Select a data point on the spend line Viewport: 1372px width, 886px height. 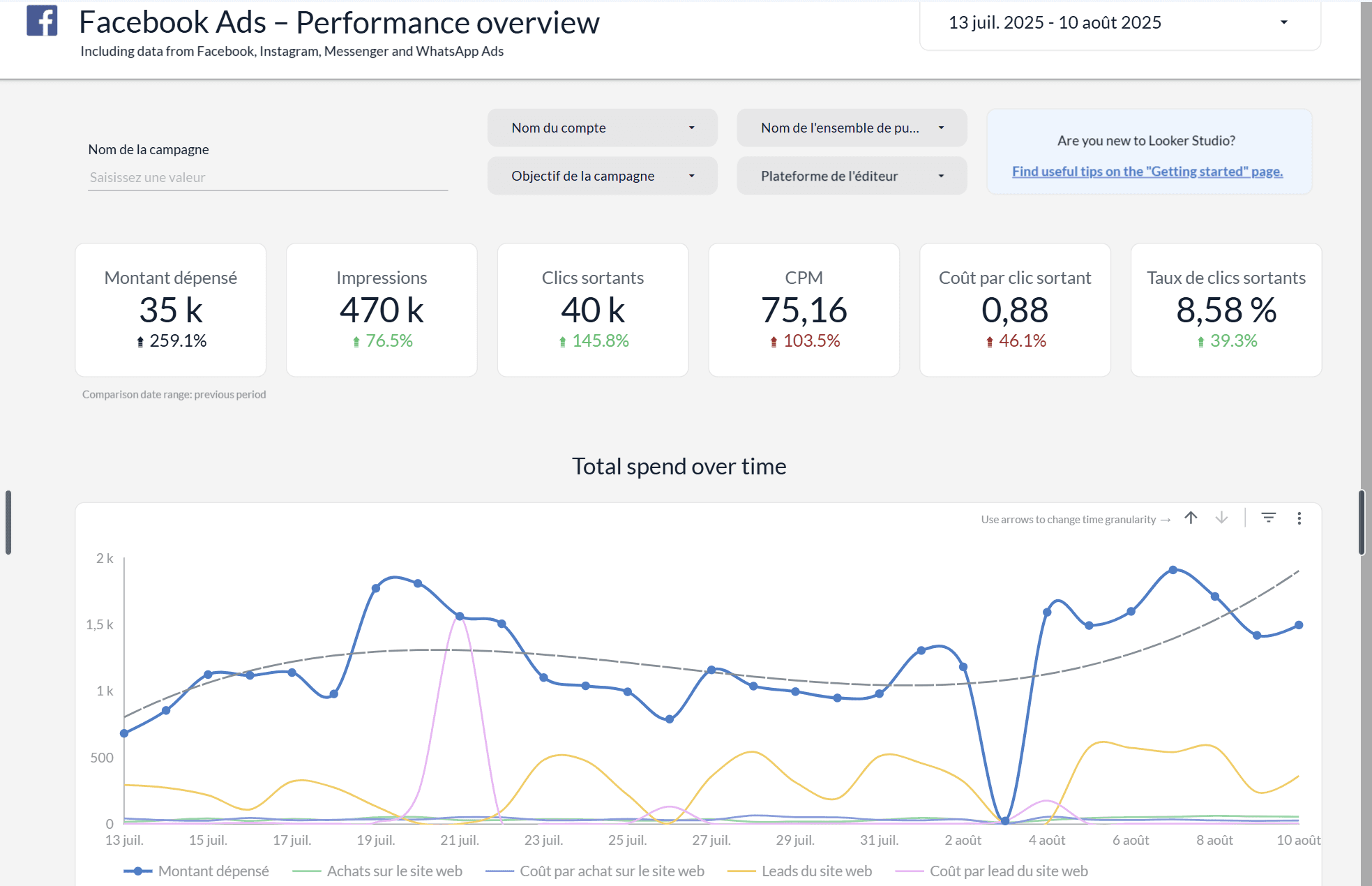pyautogui.click(x=417, y=583)
